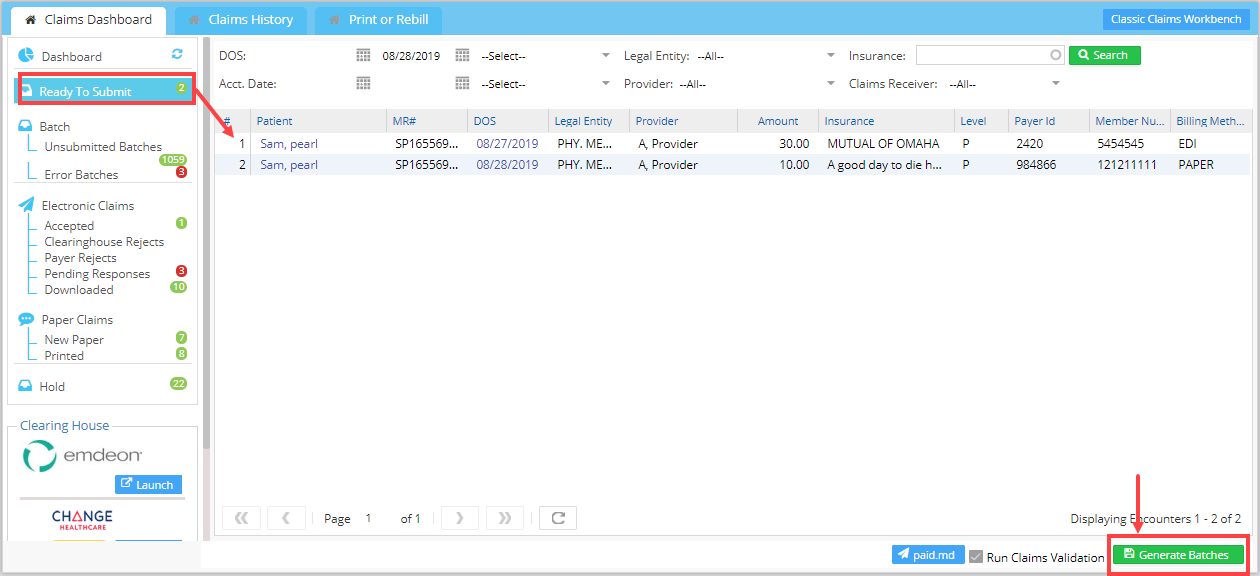Click into the Insurance search field

pyautogui.click(x=982, y=56)
